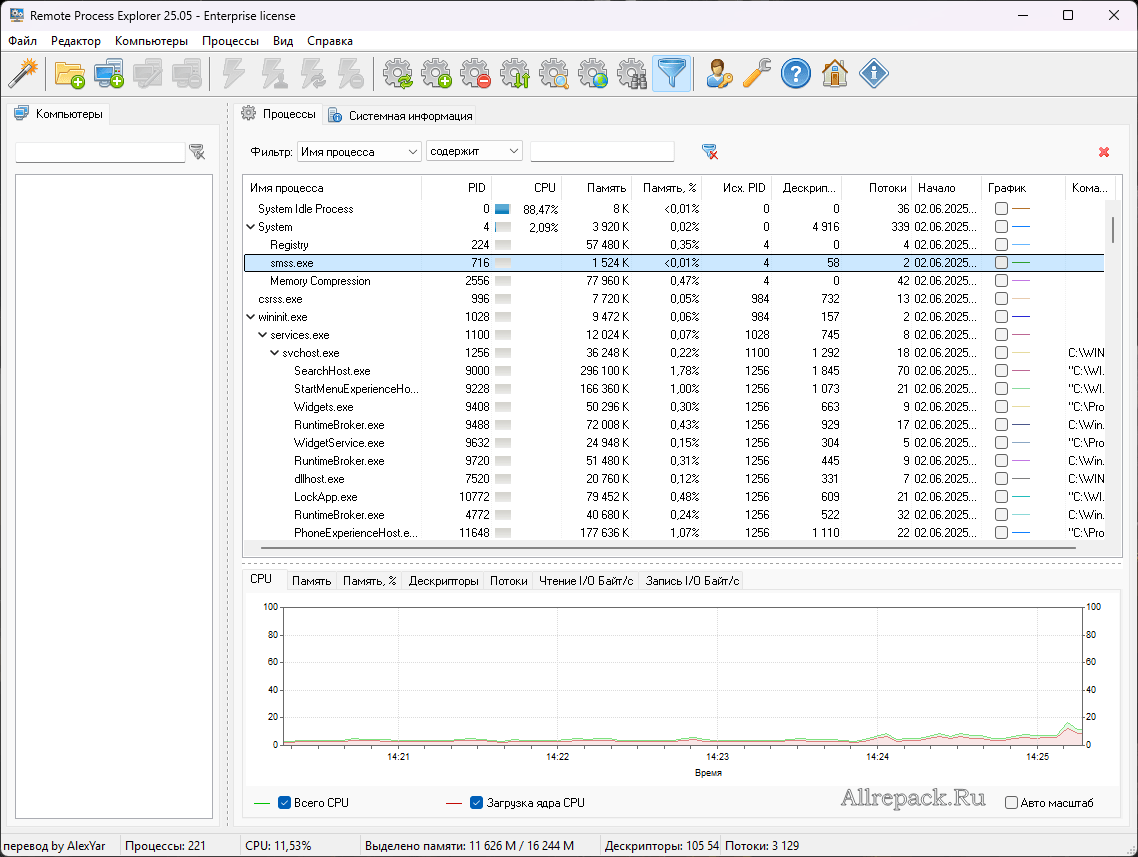
Task: Click the clear computer filter icon
Action: (197, 152)
